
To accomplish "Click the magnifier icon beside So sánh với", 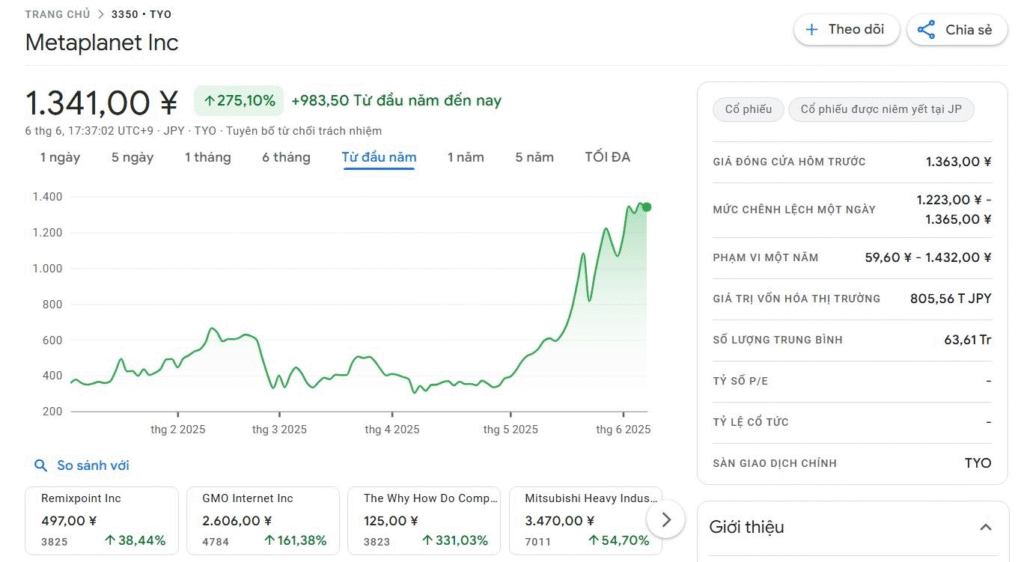I will (40, 465).
